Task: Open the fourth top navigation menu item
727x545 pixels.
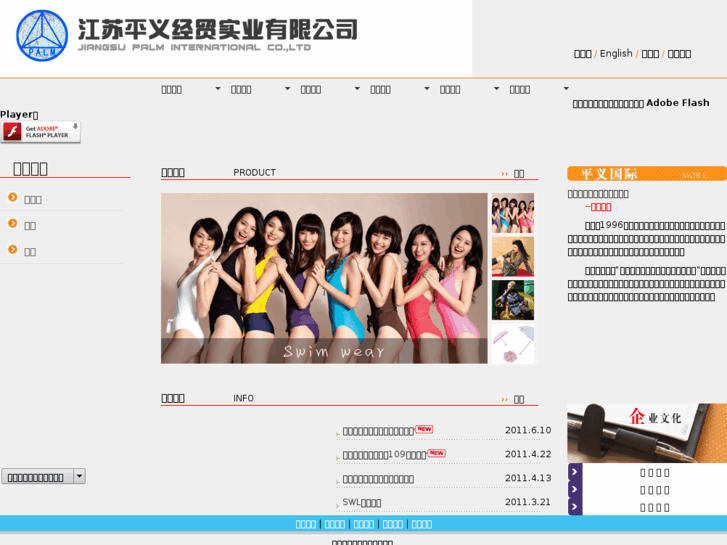Action: click(x=380, y=90)
